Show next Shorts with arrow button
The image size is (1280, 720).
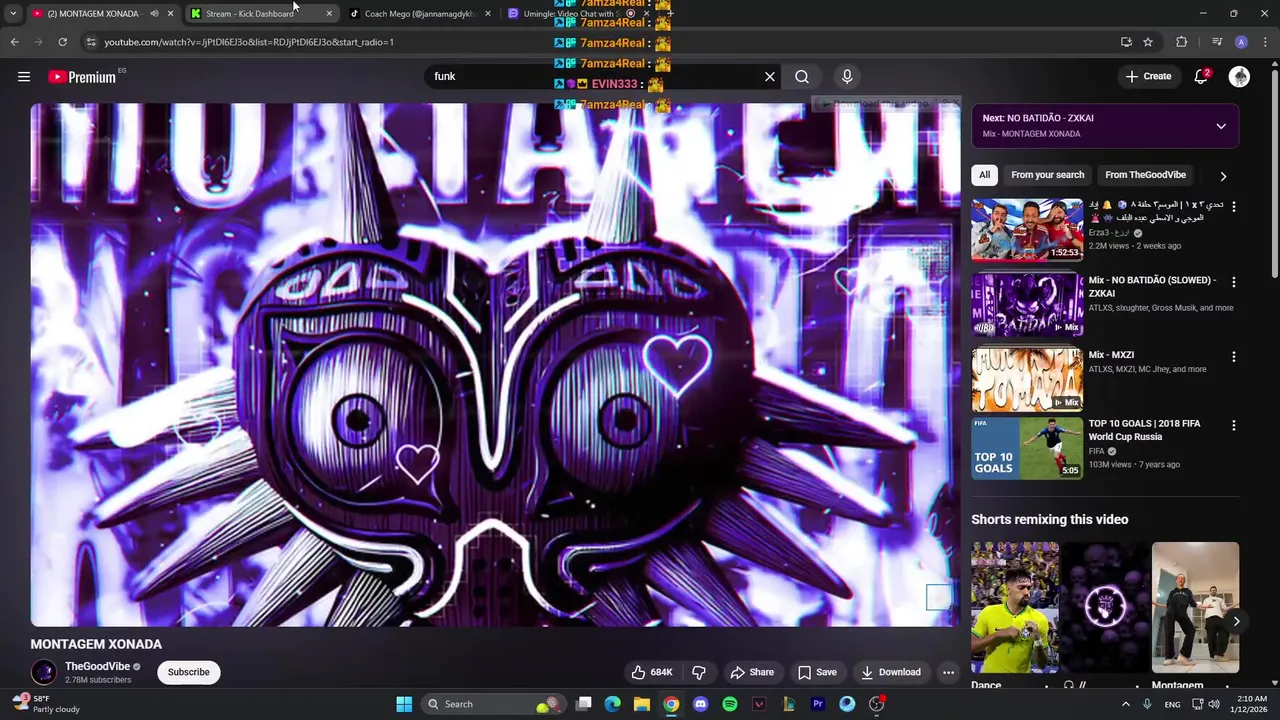(1236, 621)
